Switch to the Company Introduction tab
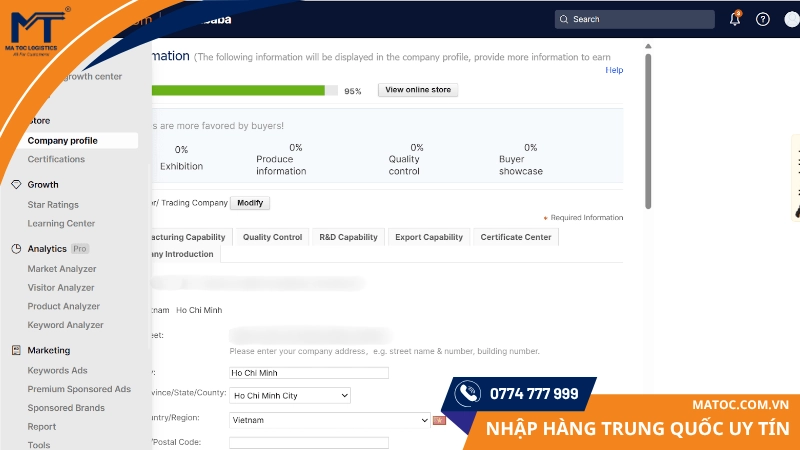This screenshot has height=450, width=800. 185,254
